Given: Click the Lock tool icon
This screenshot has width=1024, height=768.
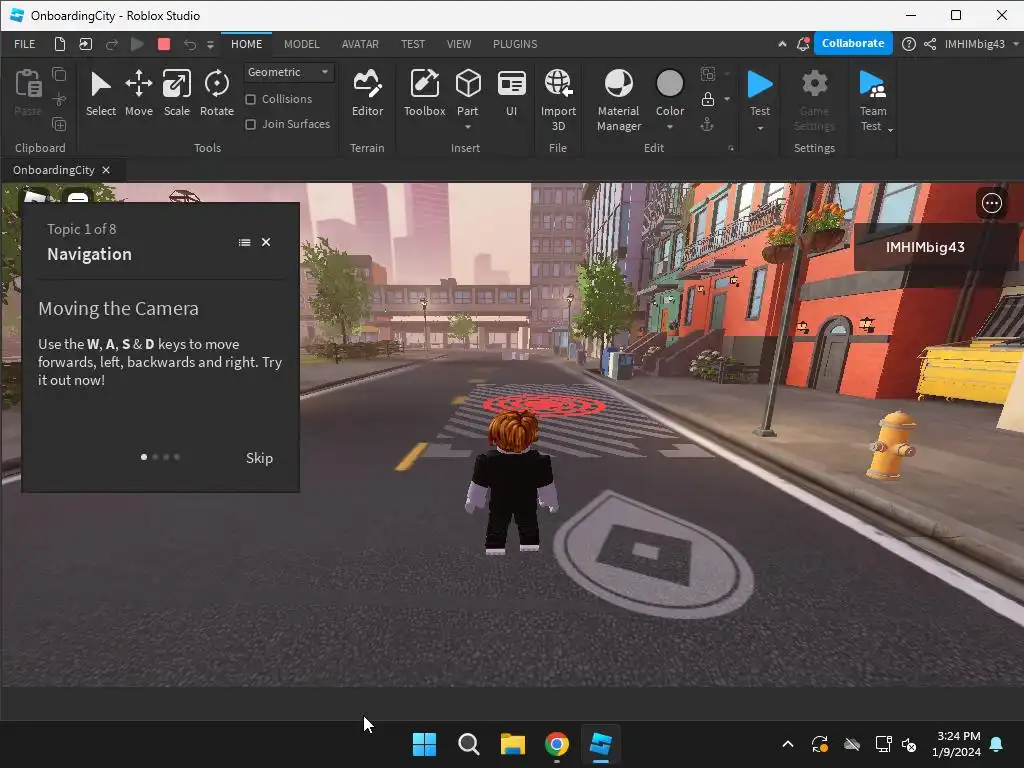Looking at the screenshot, I should pyautogui.click(x=707, y=99).
